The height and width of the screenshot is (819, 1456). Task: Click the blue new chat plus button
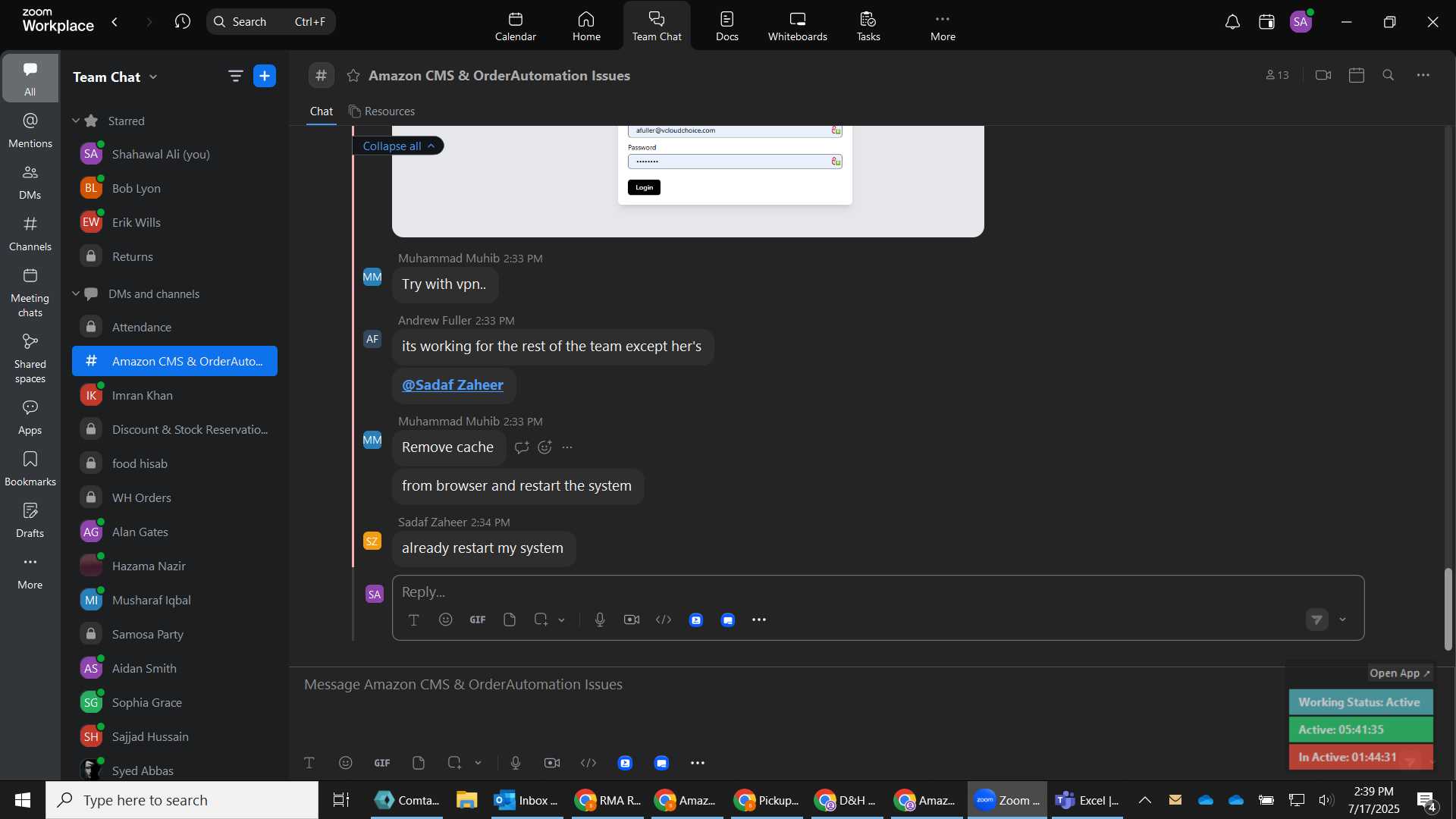pyautogui.click(x=265, y=76)
